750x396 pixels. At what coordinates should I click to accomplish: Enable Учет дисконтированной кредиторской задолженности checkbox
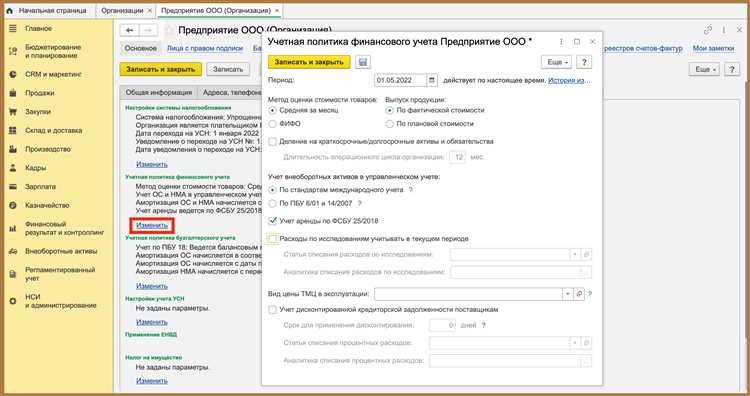click(272, 309)
